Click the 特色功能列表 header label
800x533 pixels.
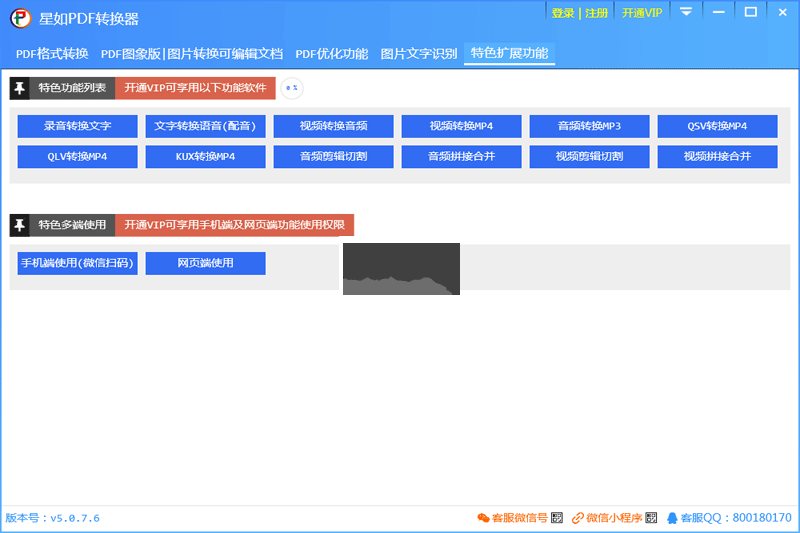pos(72,88)
